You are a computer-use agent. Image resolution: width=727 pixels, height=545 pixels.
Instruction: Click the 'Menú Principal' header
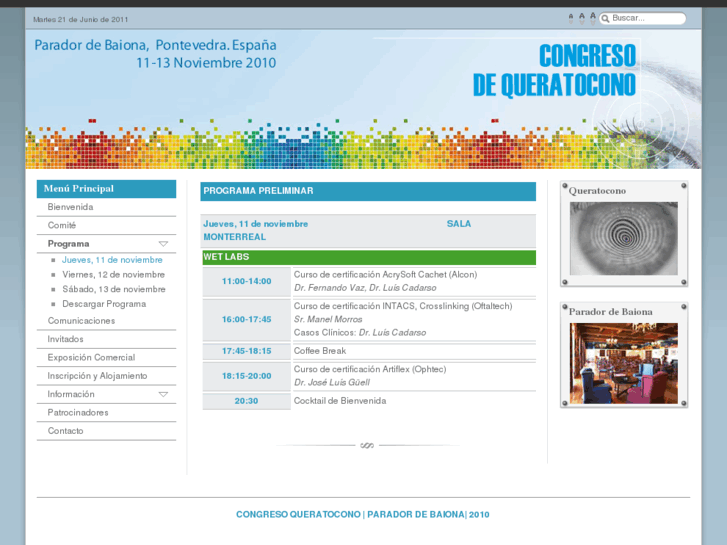point(106,189)
